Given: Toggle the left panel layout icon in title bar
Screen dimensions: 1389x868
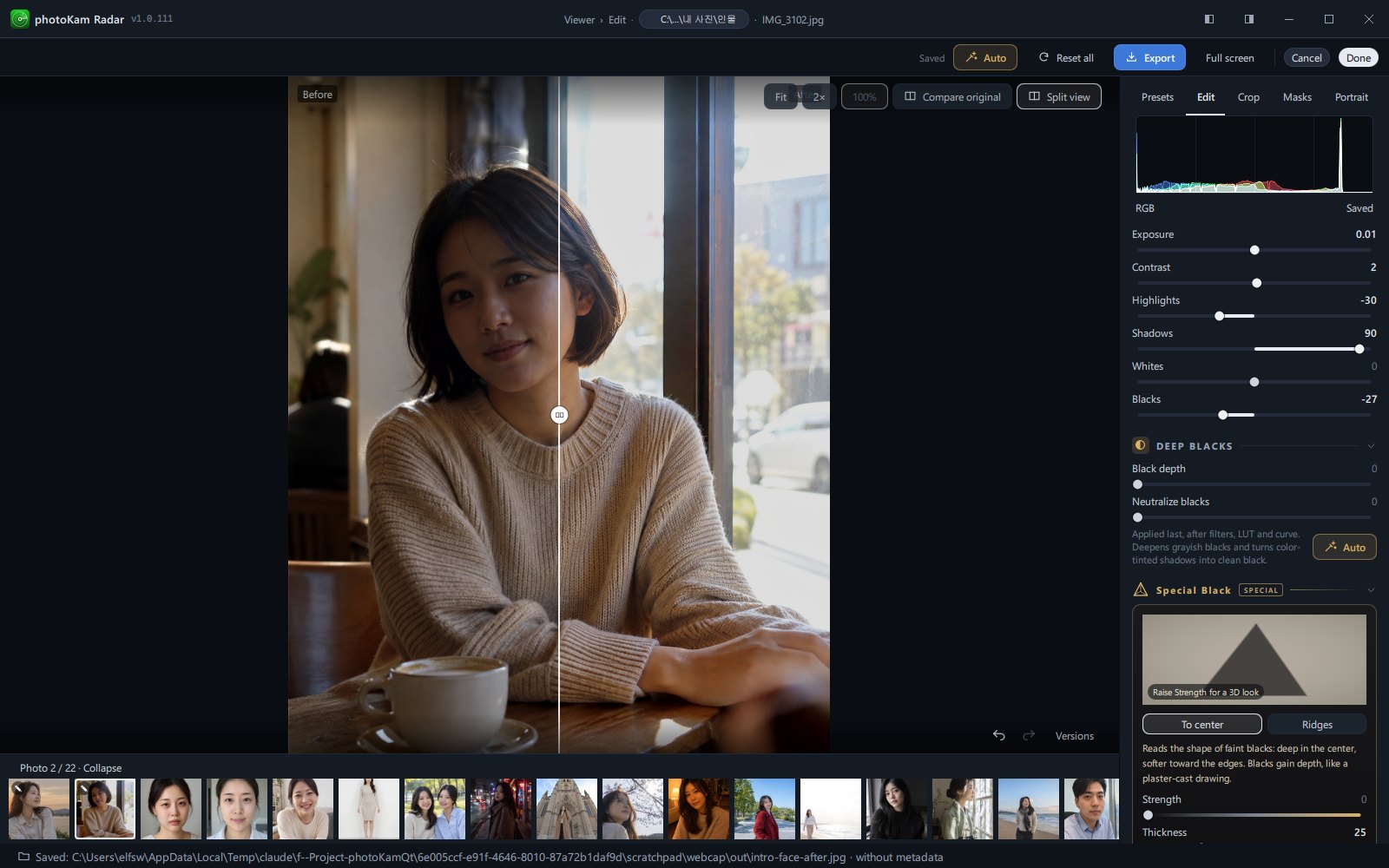Looking at the screenshot, I should coord(1209,19).
